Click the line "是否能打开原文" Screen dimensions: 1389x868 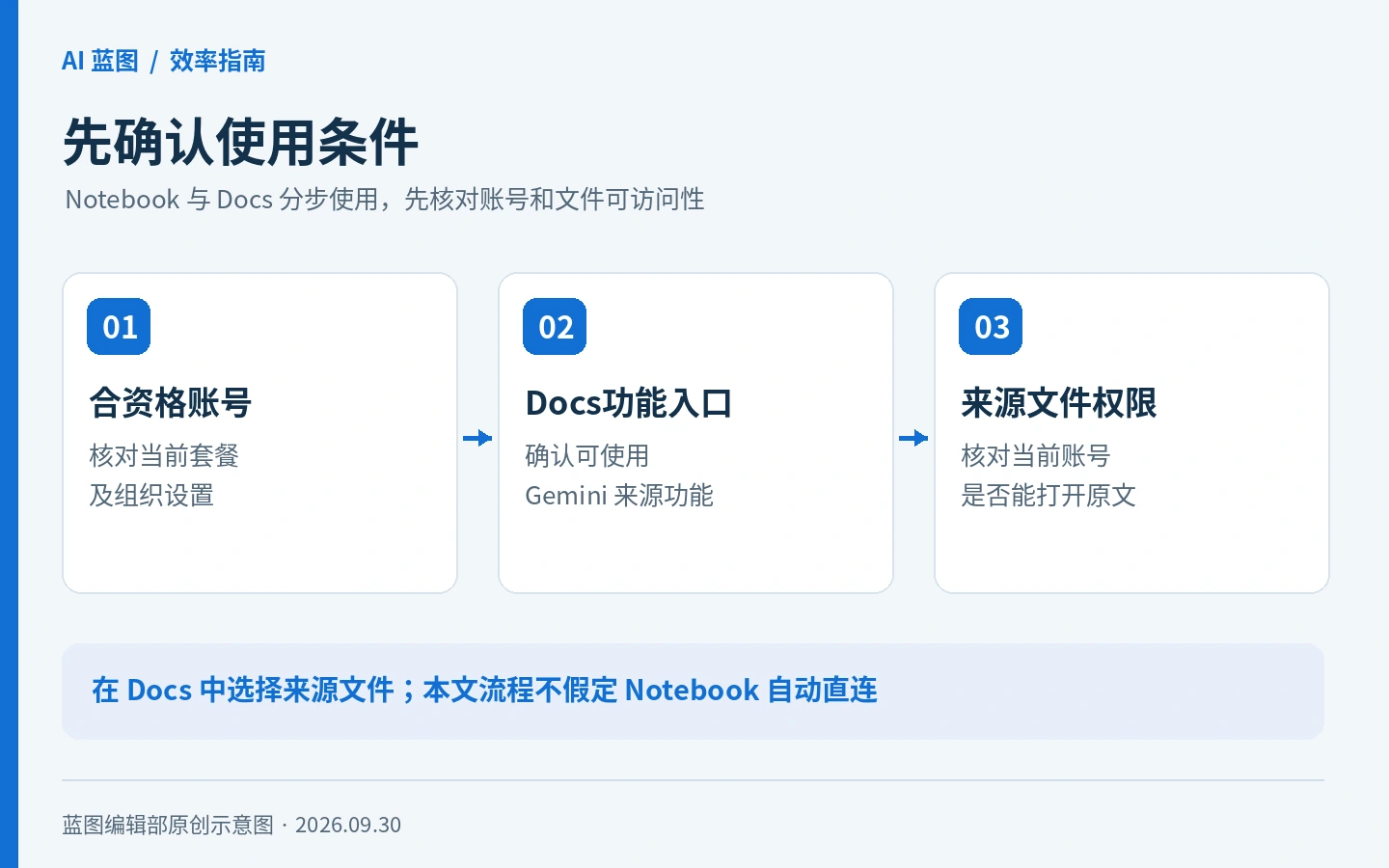(1049, 496)
